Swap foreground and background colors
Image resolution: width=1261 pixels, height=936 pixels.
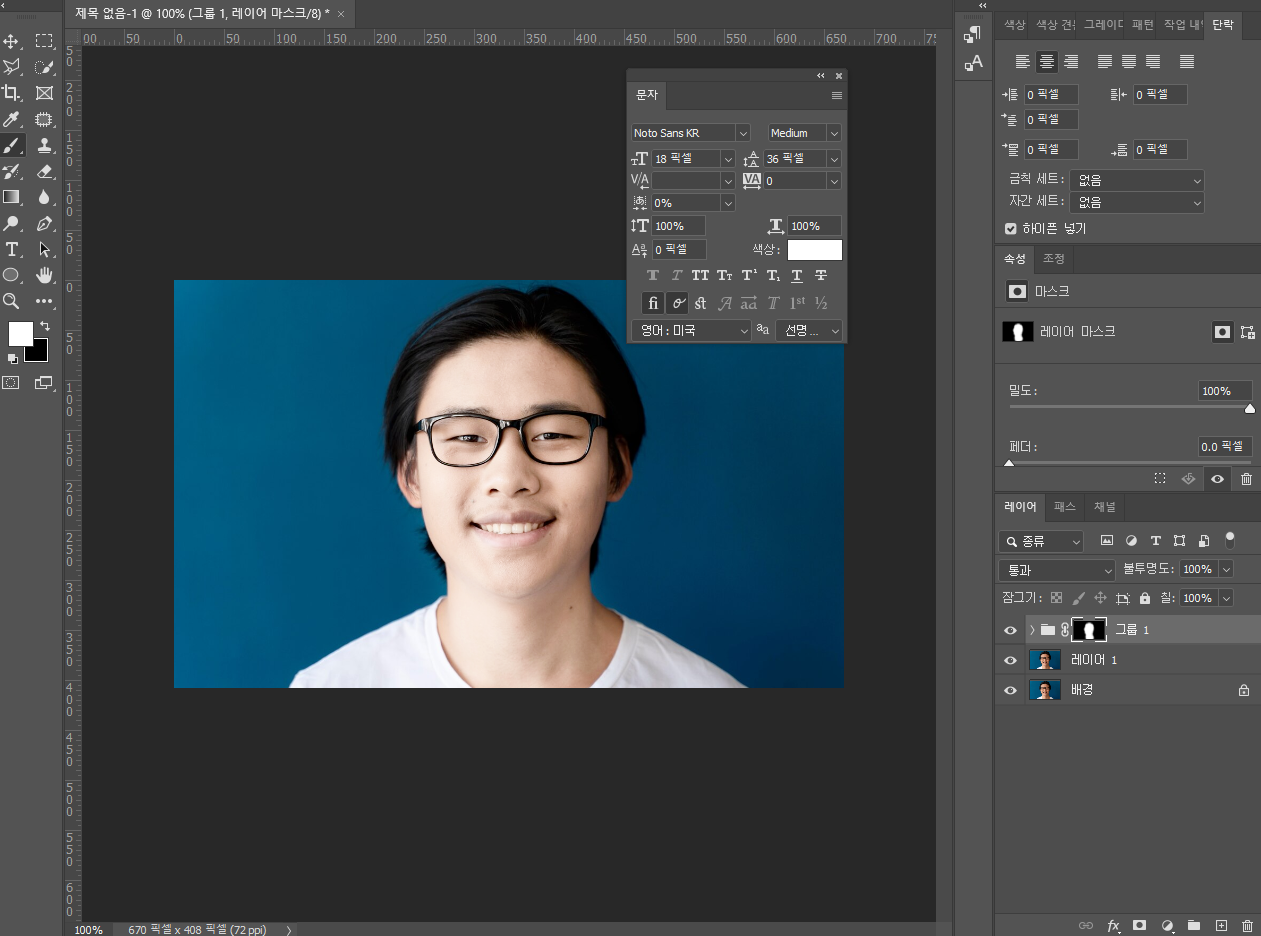pos(44,327)
